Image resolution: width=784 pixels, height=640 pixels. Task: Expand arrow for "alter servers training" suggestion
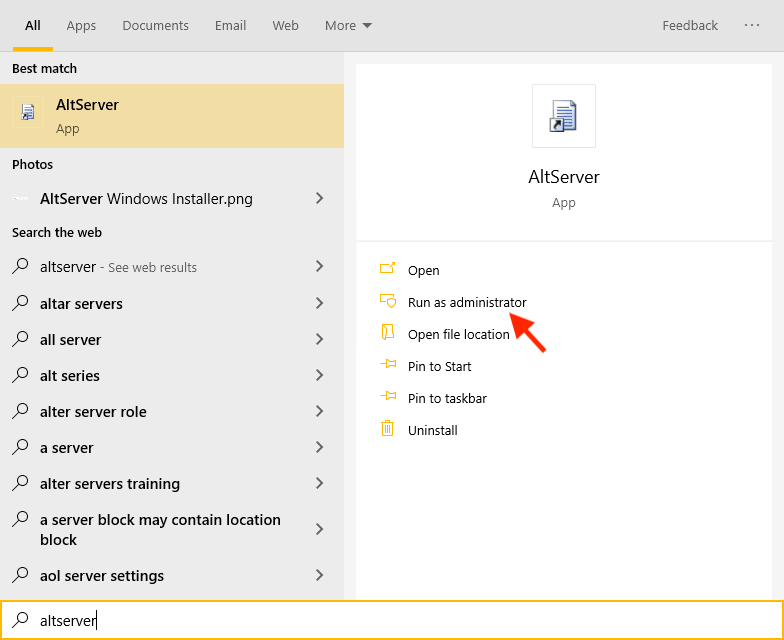click(x=320, y=483)
